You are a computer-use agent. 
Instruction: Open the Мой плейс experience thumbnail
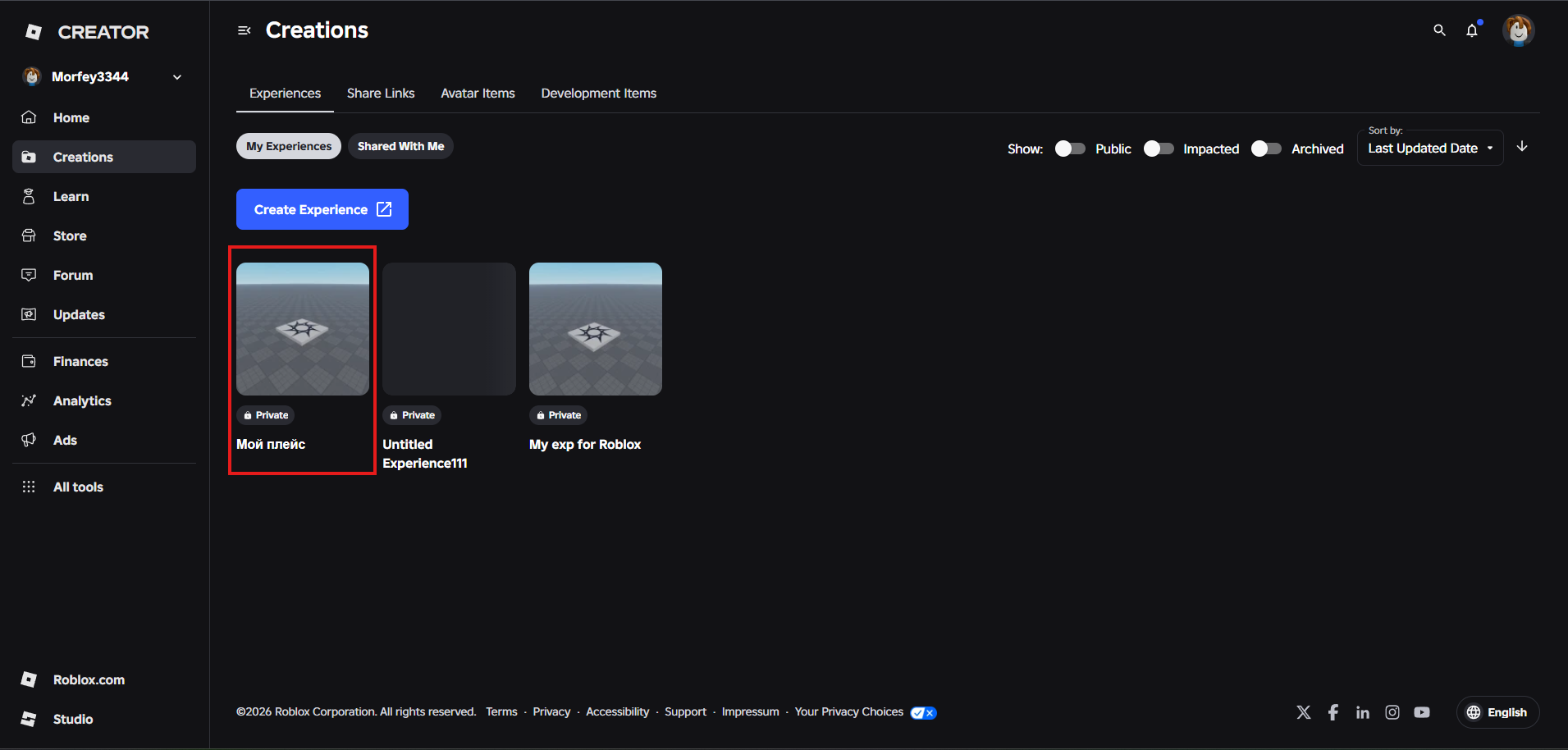303,329
